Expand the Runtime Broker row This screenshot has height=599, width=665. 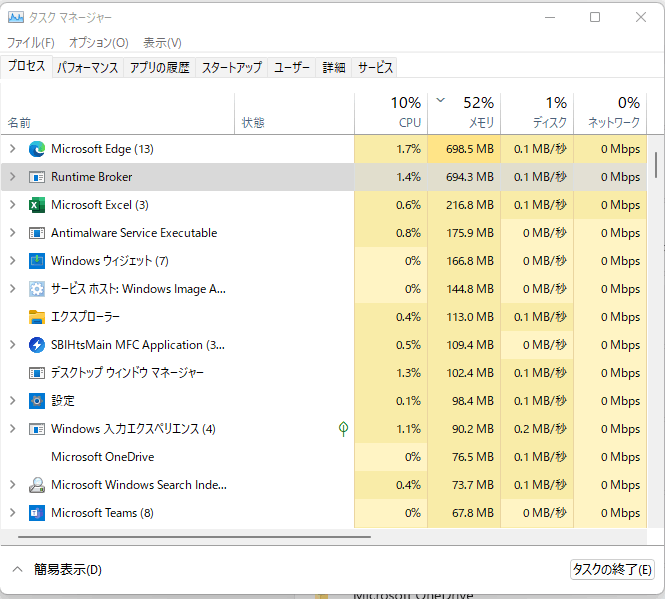pos(13,177)
